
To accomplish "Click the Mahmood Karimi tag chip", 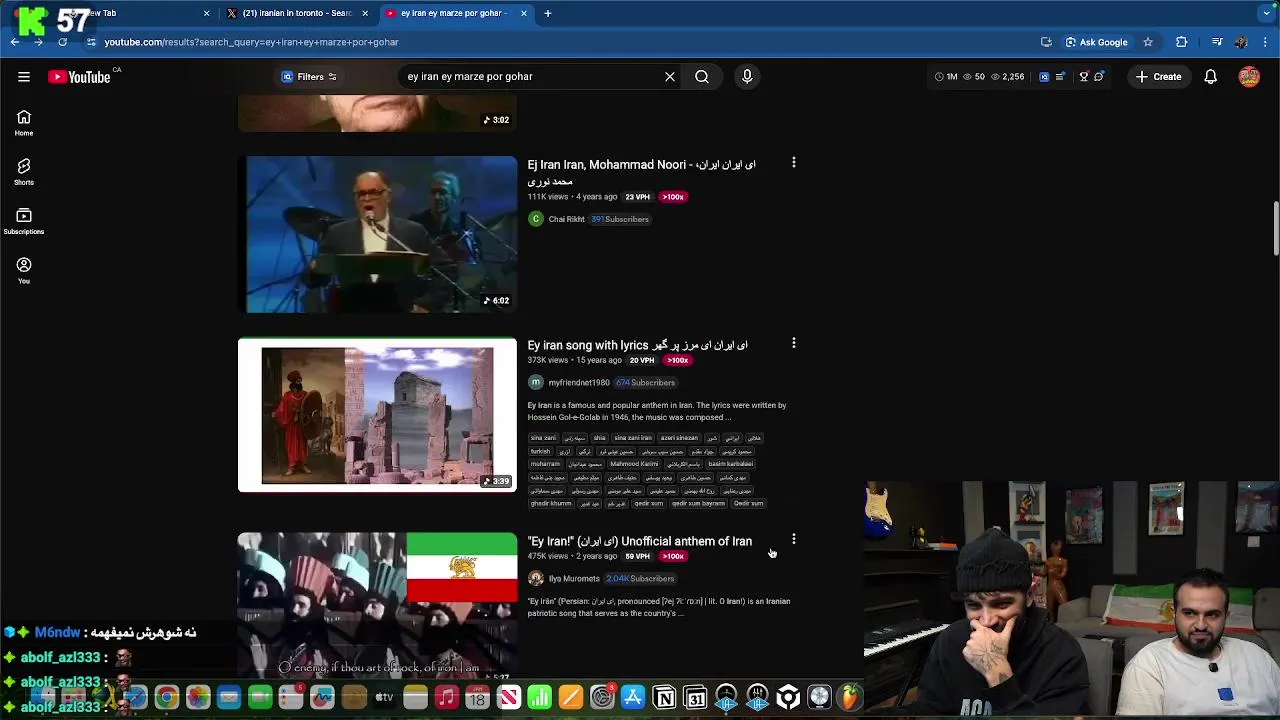I will pyautogui.click(x=634, y=464).
